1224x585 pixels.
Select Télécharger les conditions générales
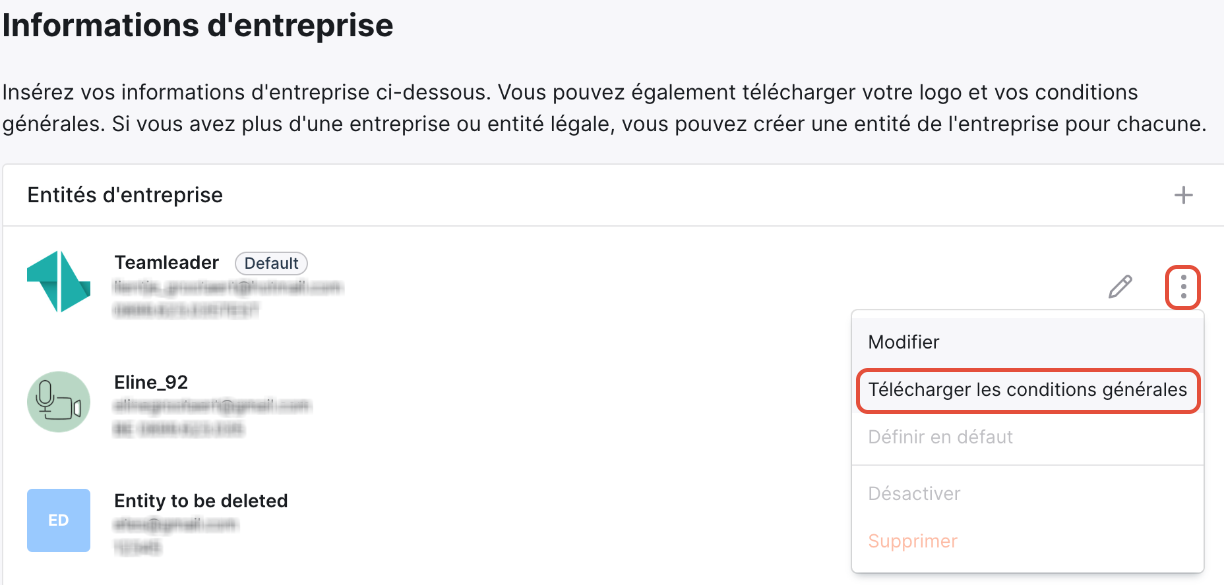click(x=1028, y=390)
